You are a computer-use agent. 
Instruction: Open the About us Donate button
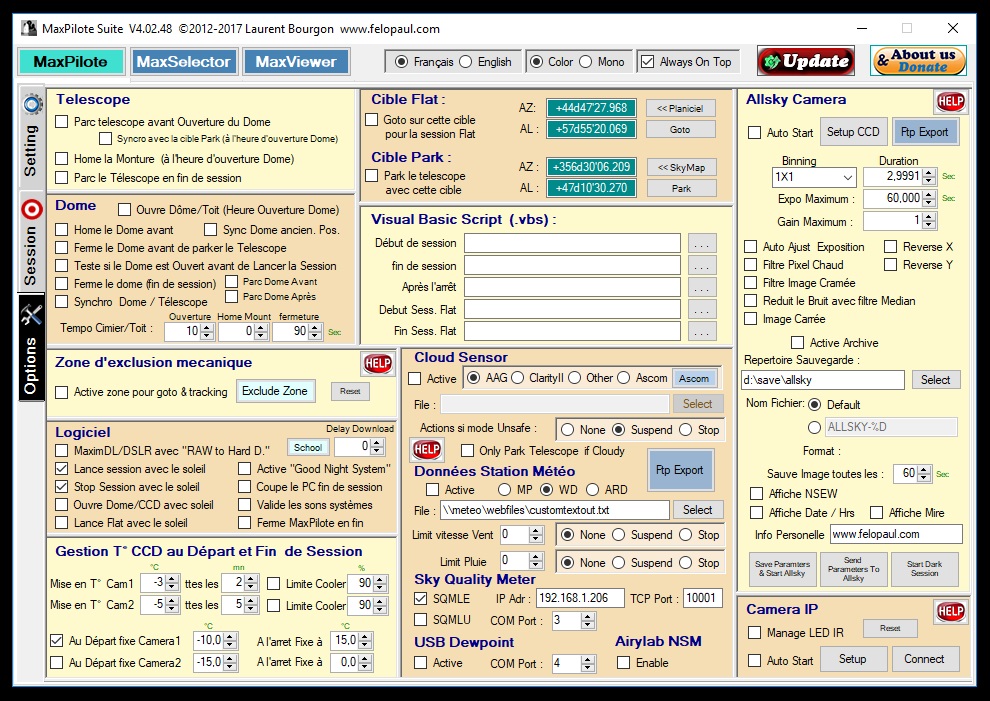[x=918, y=61]
